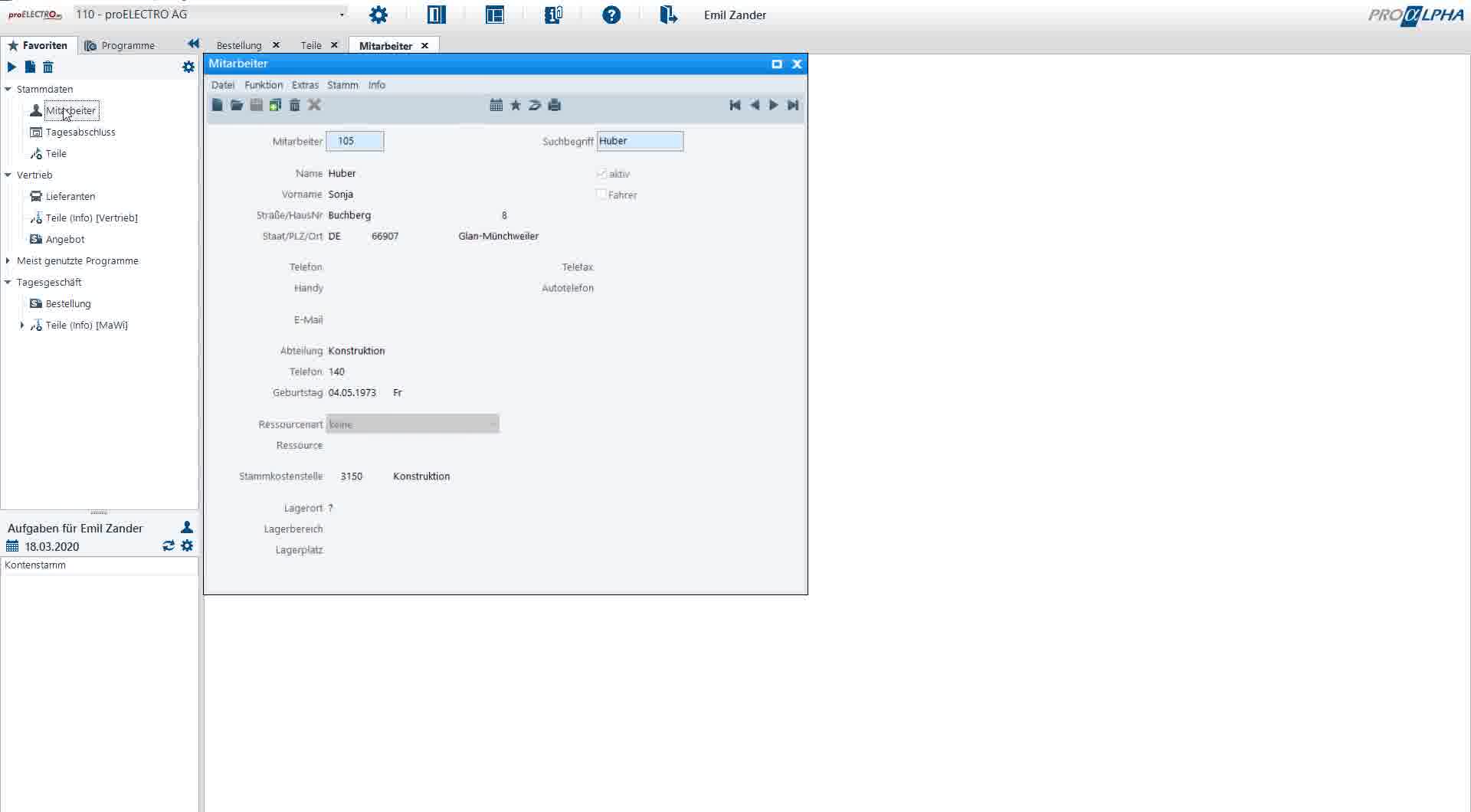The height and width of the screenshot is (812, 1471).
Task: Open the Info menu
Action: pyautogui.click(x=377, y=85)
